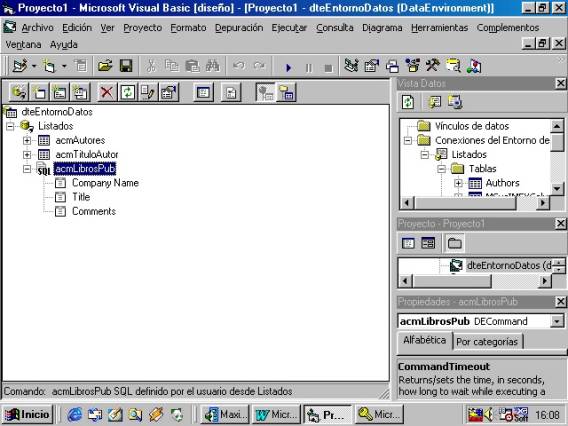
Task: Open the Consulta menu
Action: coord(334,28)
